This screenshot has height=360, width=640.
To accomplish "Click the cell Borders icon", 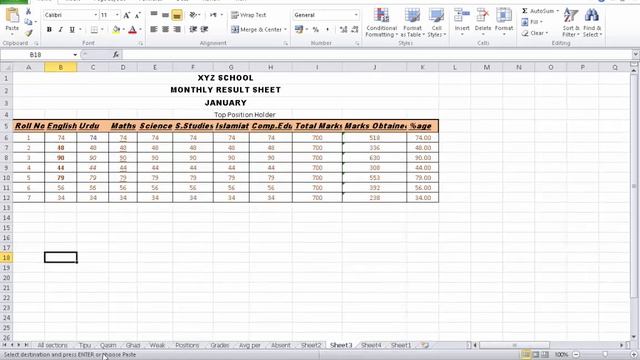I will 94,29.
